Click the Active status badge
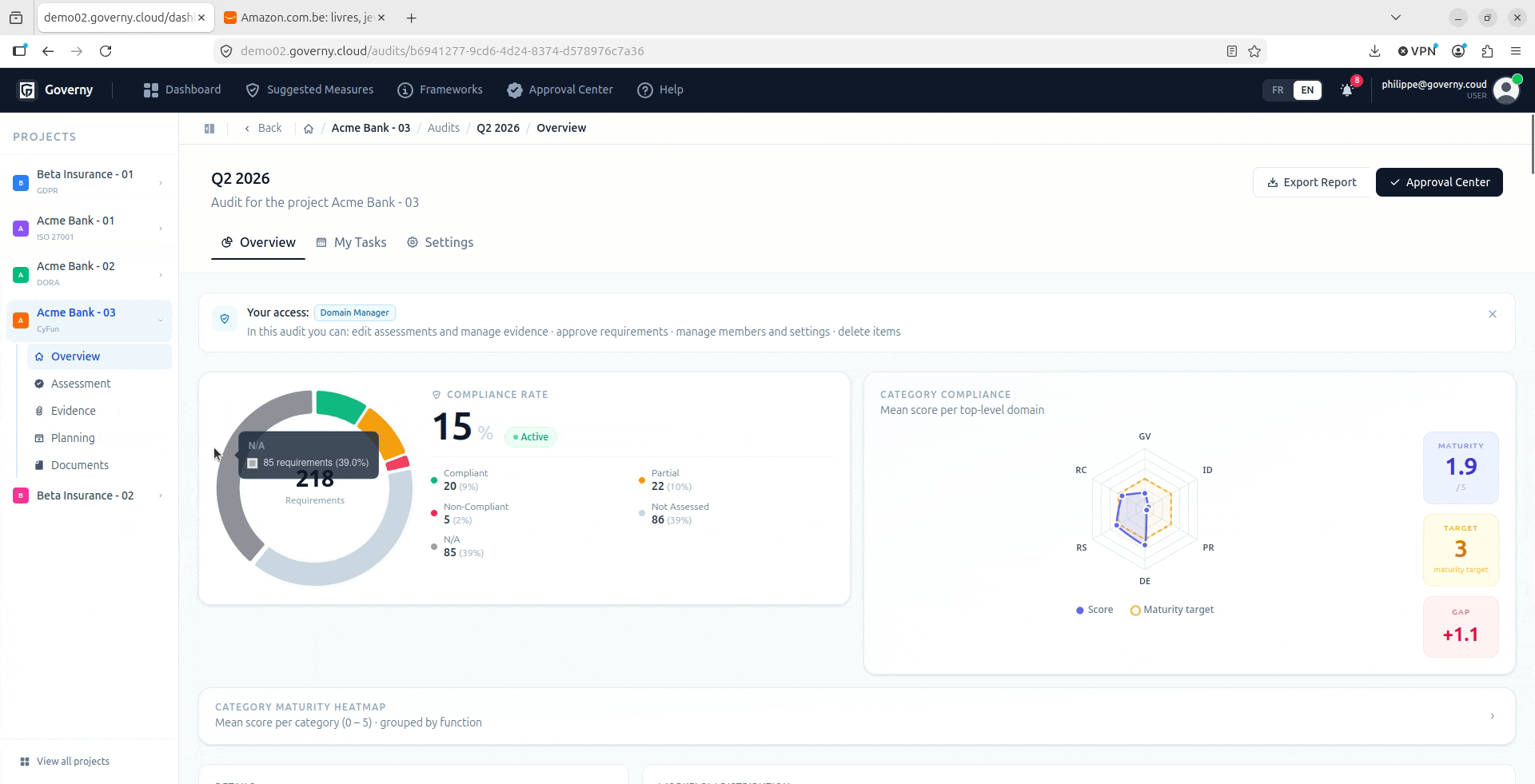Image resolution: width=1535 pixels, height=784 pixels. pyautogui.click(x=531, y=437)
